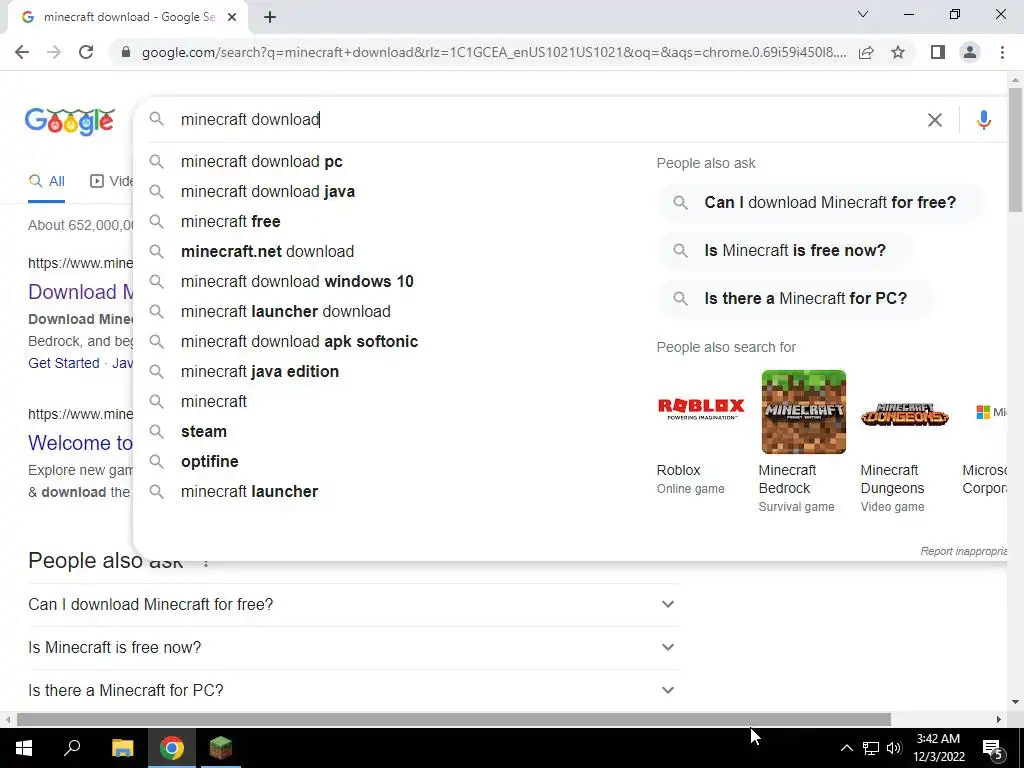Click the share page icon in address bar
Image resolution: width=1024 pixels, height=768 pixels.
pyautogui.click(x=866, y=52)
